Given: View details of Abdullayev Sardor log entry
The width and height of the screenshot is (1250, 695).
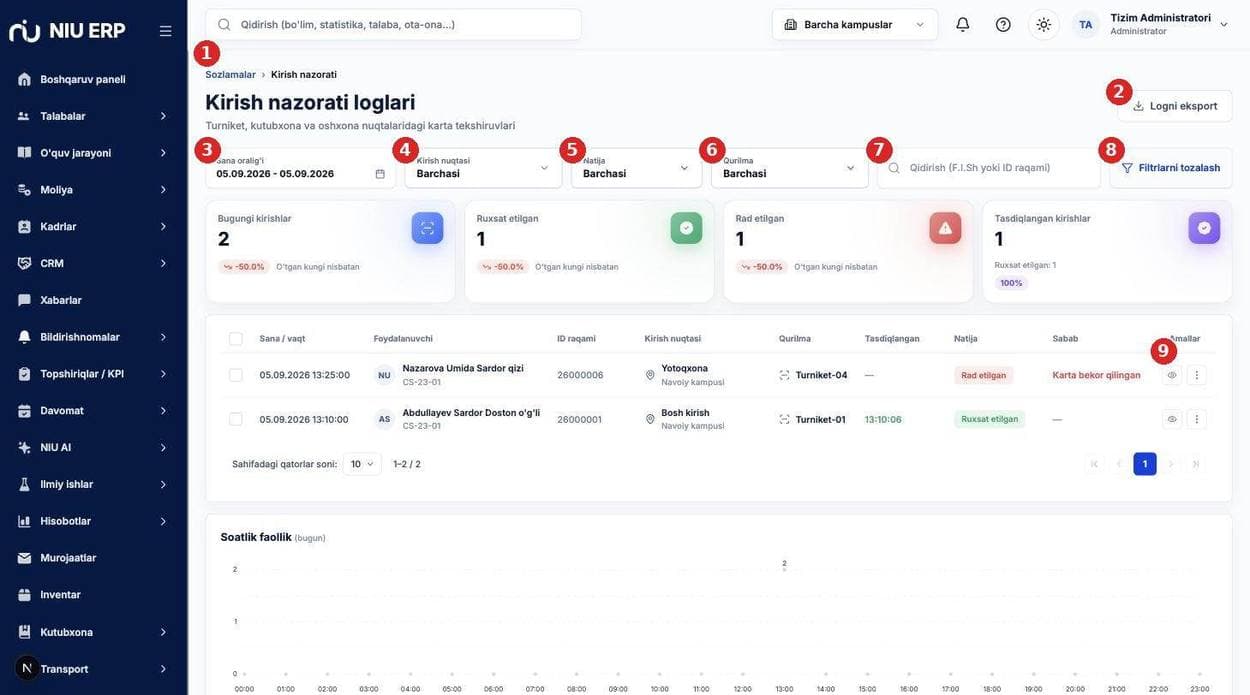Looking at the screenshot, I should tap(1172, 419).
